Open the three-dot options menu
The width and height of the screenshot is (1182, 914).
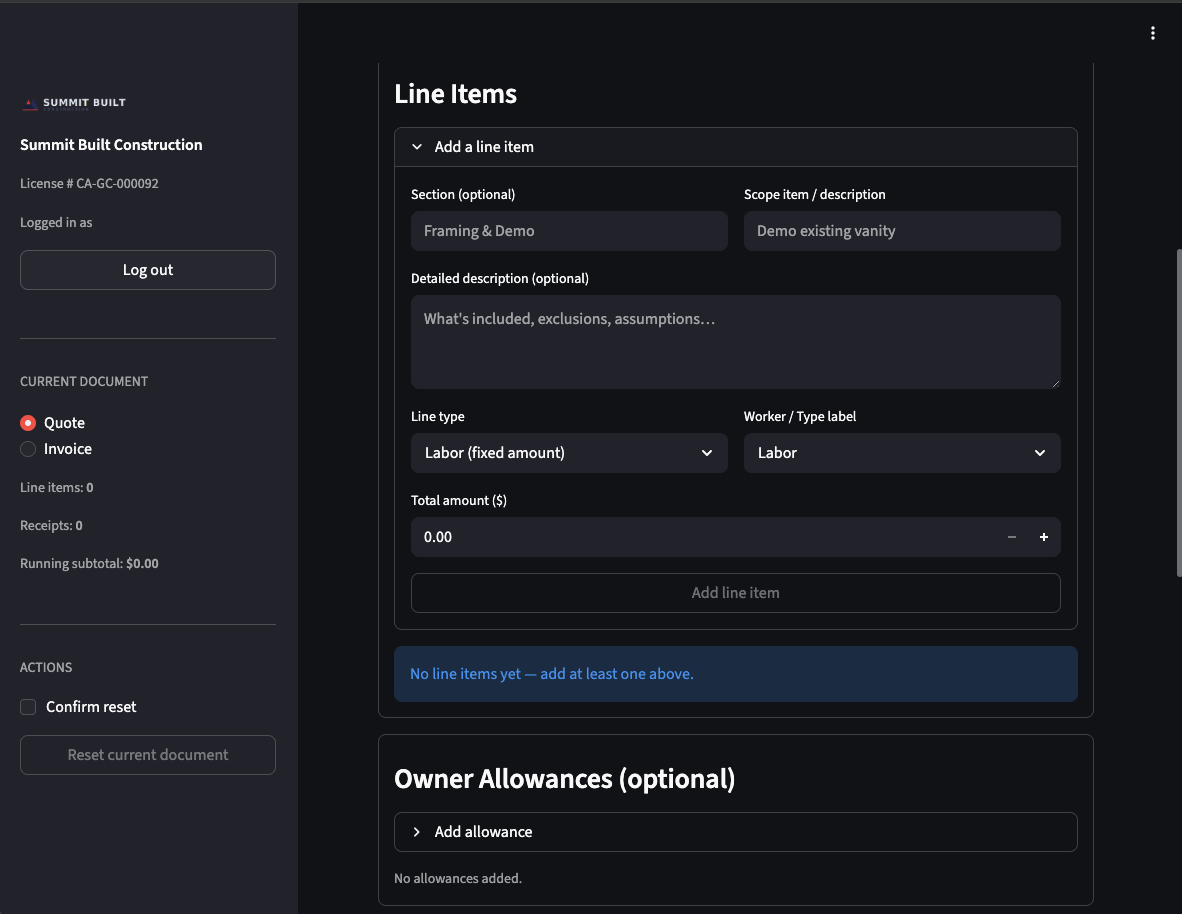point(1152,32)
